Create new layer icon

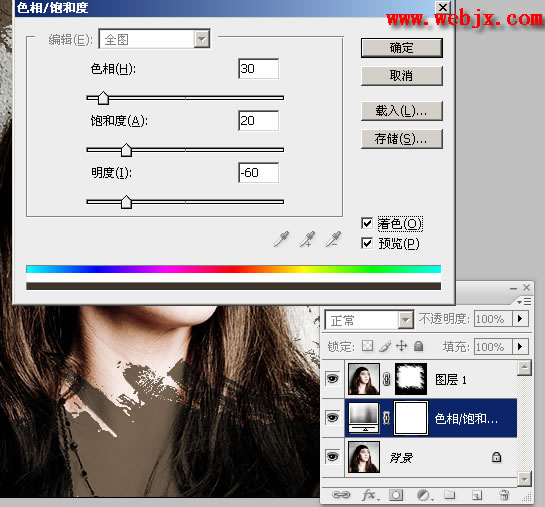point(477,495)
